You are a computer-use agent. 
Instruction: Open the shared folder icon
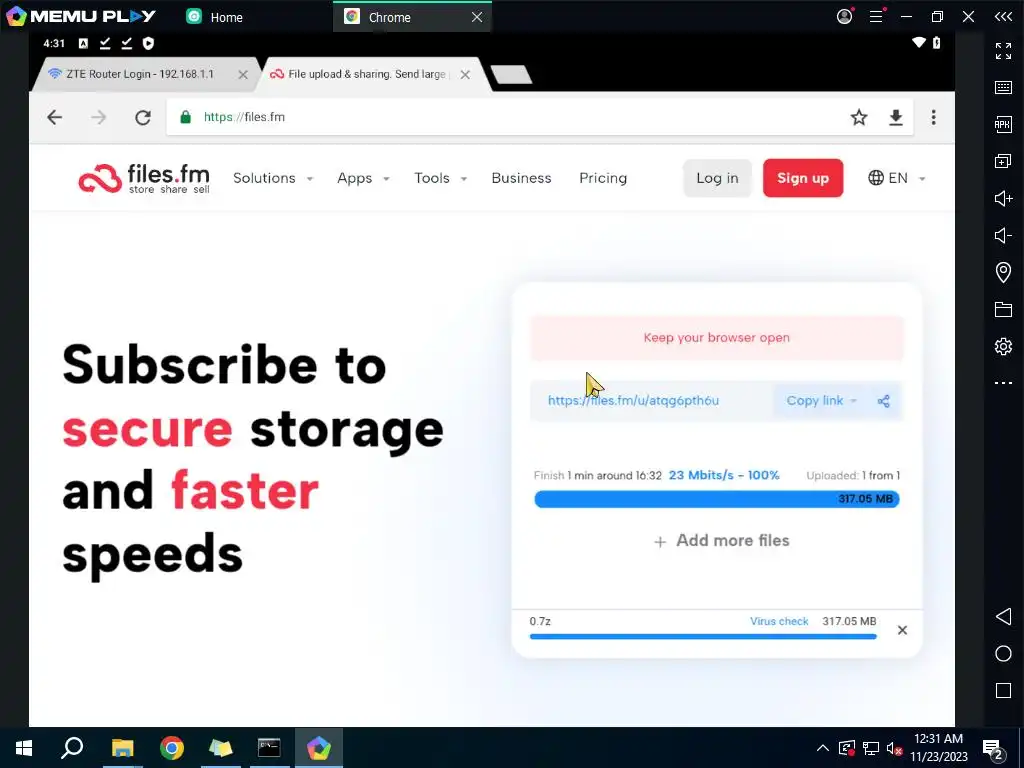[1003, 310]
